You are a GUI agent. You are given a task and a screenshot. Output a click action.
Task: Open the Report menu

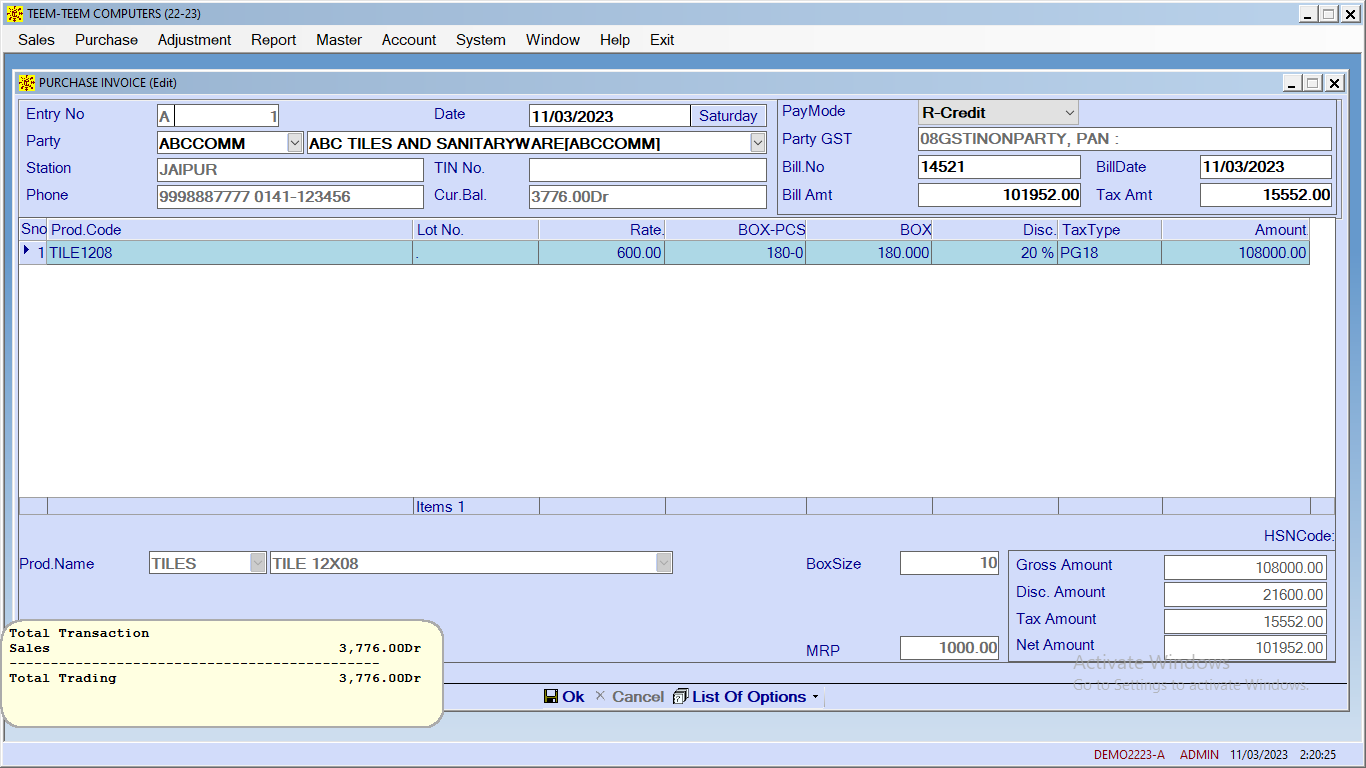point(273,40)
